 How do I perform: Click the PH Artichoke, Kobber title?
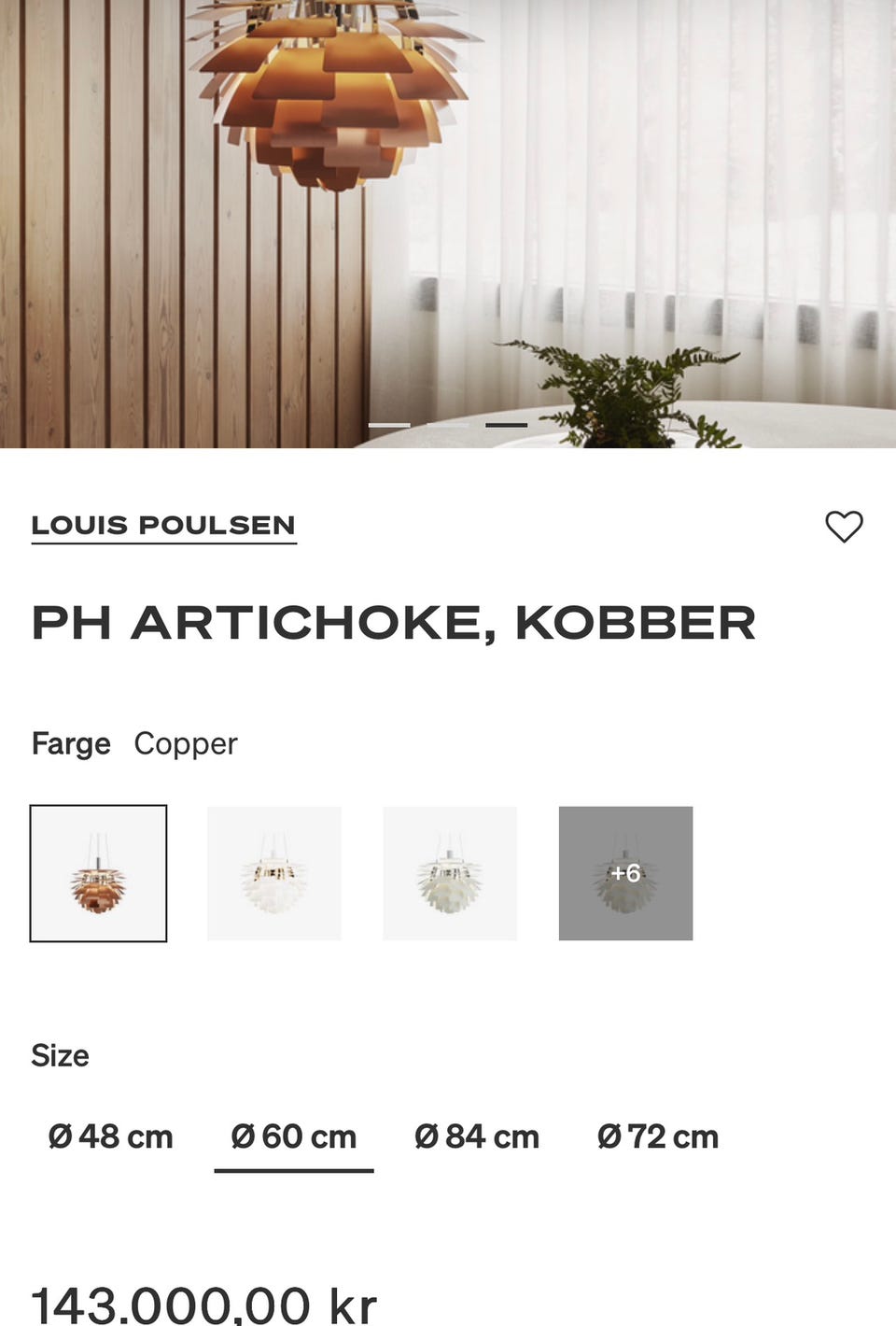point(393,623)
